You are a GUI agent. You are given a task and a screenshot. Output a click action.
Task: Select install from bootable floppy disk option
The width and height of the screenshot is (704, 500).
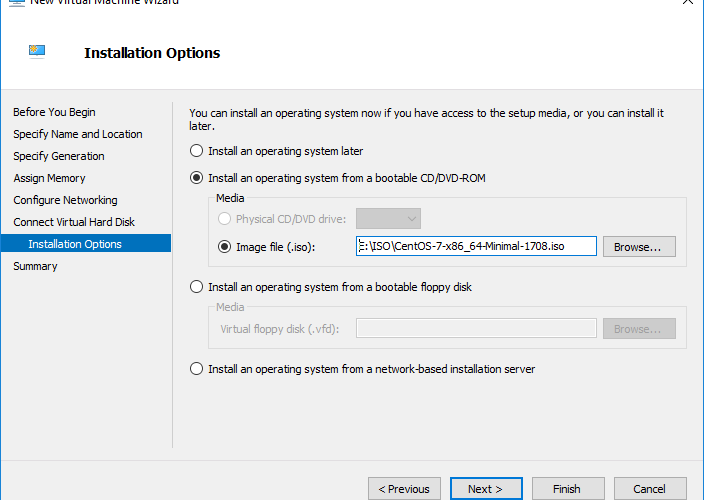(x=197, y=287)
